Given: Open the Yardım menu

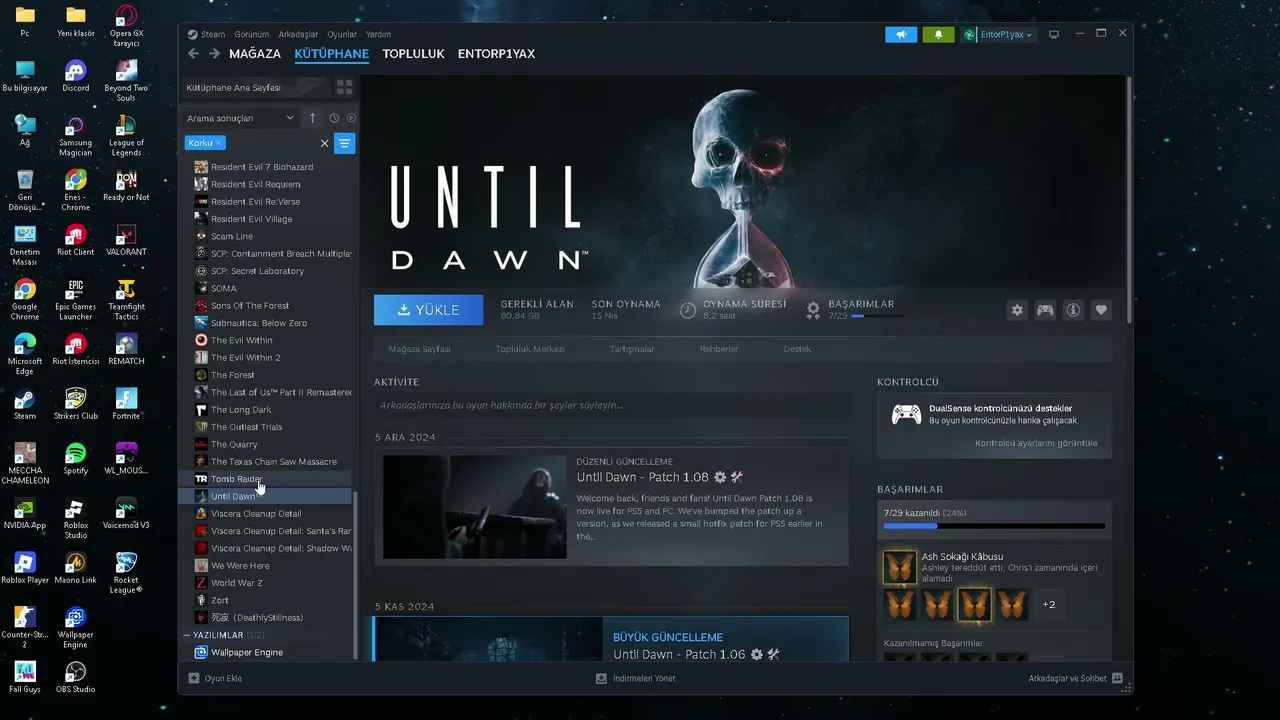Looking at the screenshot, I should coord(378,34).
